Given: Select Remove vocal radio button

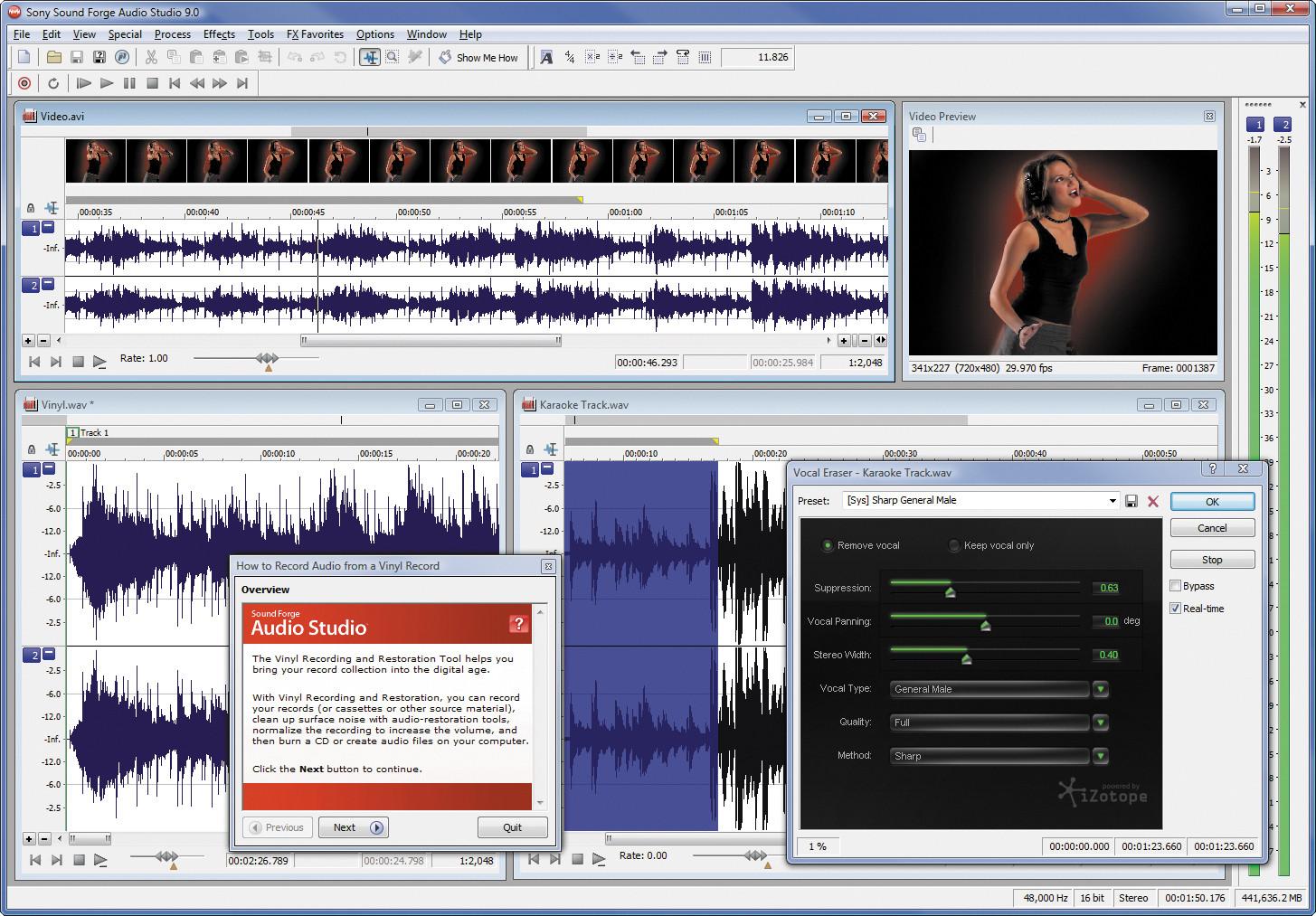Looking at the screenshot, I should tap(827, 545).
